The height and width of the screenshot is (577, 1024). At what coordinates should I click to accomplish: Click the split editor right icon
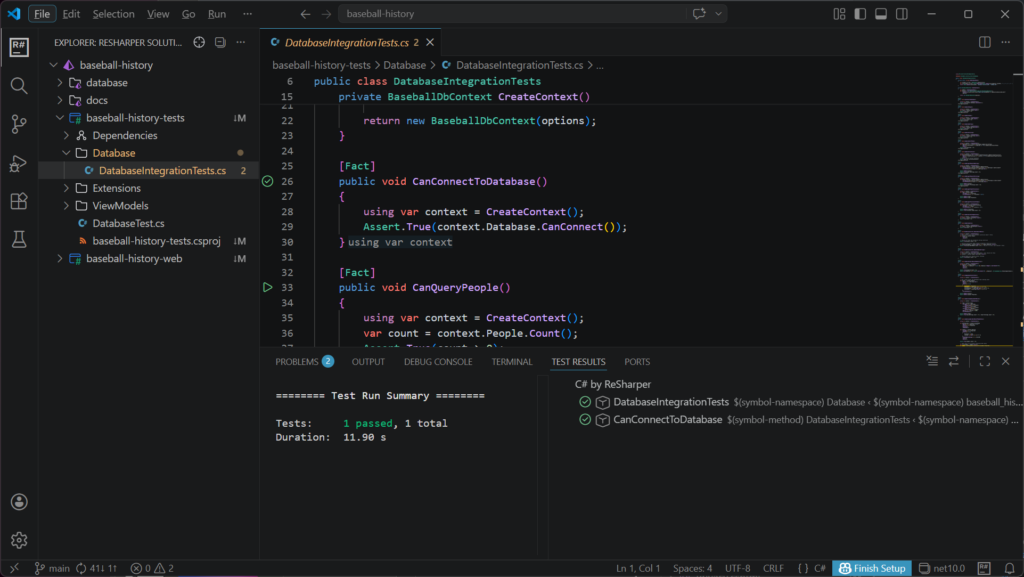click(x=984, y=43)
